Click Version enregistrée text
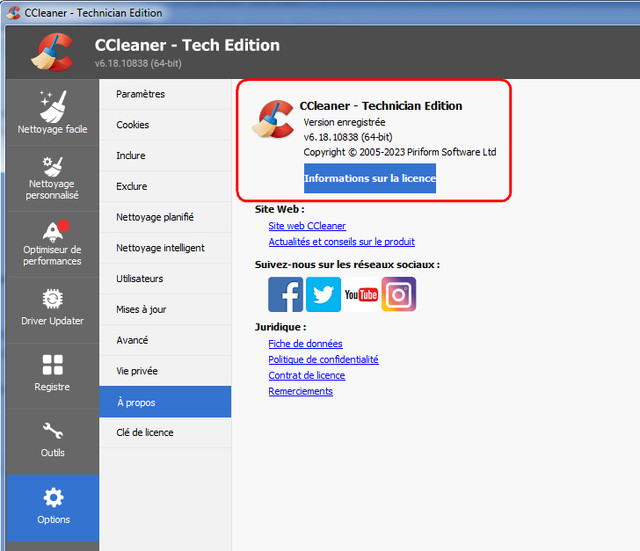 click(344, 122)
